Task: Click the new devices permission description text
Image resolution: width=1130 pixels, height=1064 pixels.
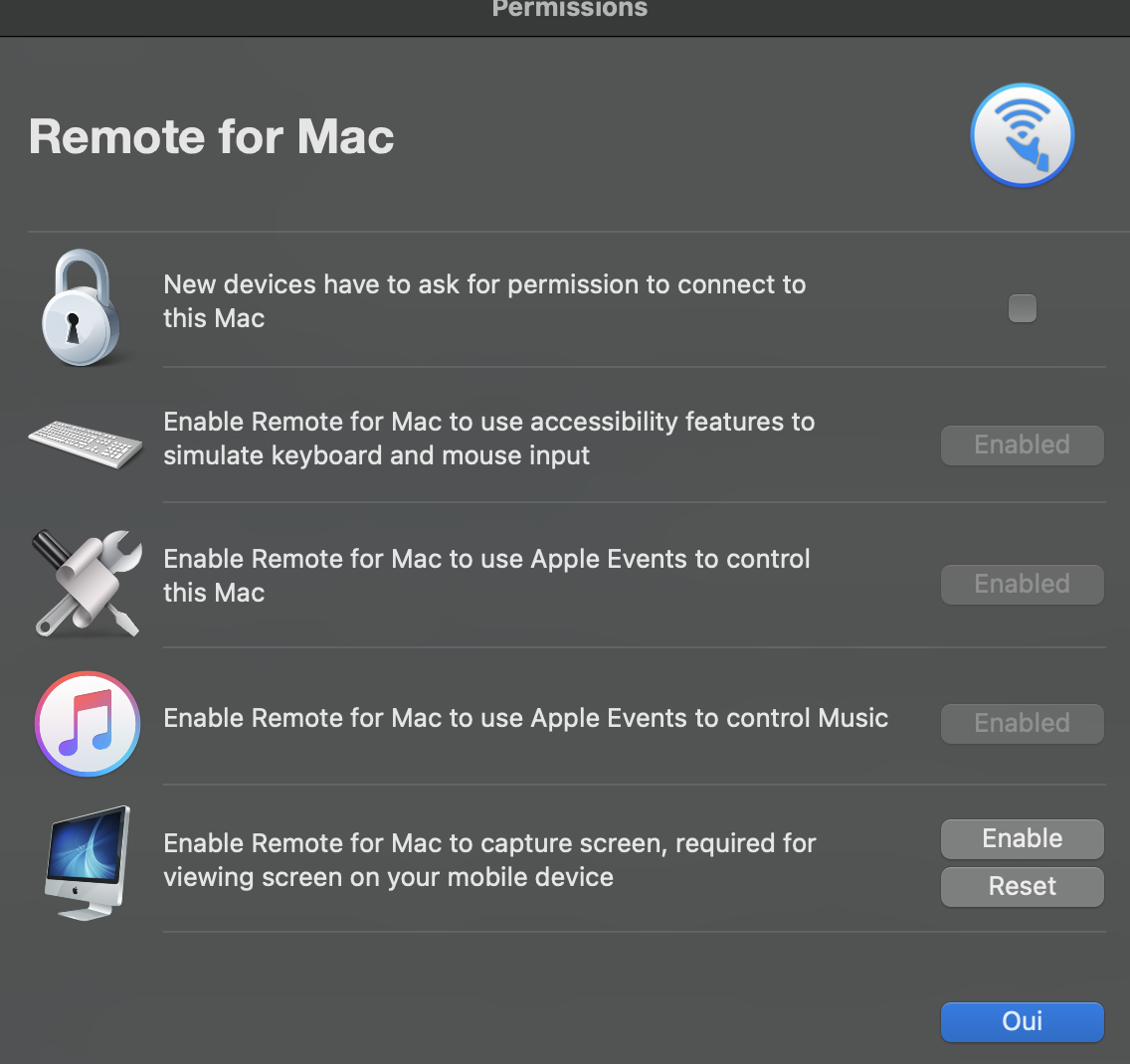Action: pyautogui.click(x=484, y=301)
